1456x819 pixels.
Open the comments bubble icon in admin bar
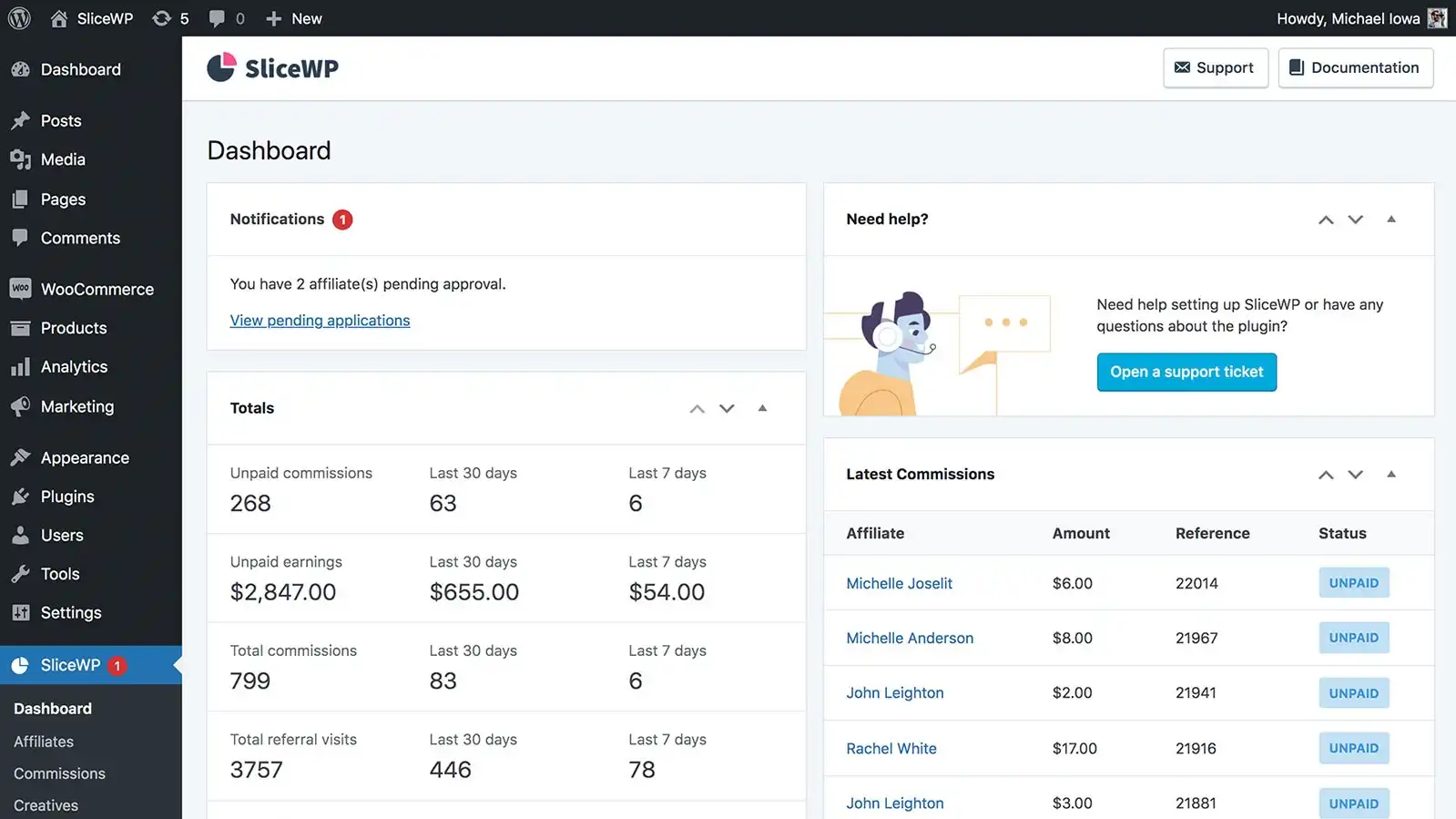(x=217, y=18)
